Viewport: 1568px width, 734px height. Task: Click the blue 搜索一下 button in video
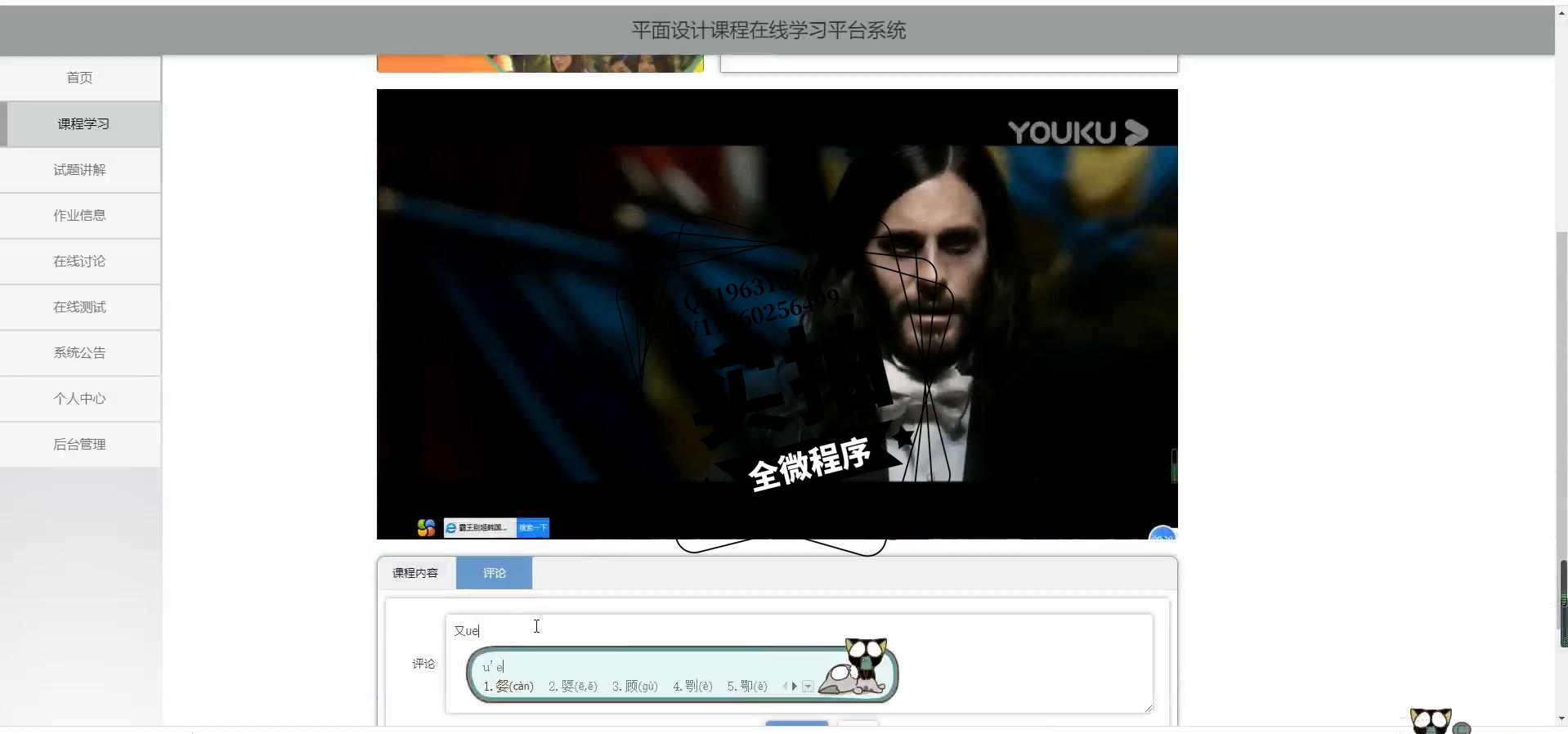click(533, 528)
